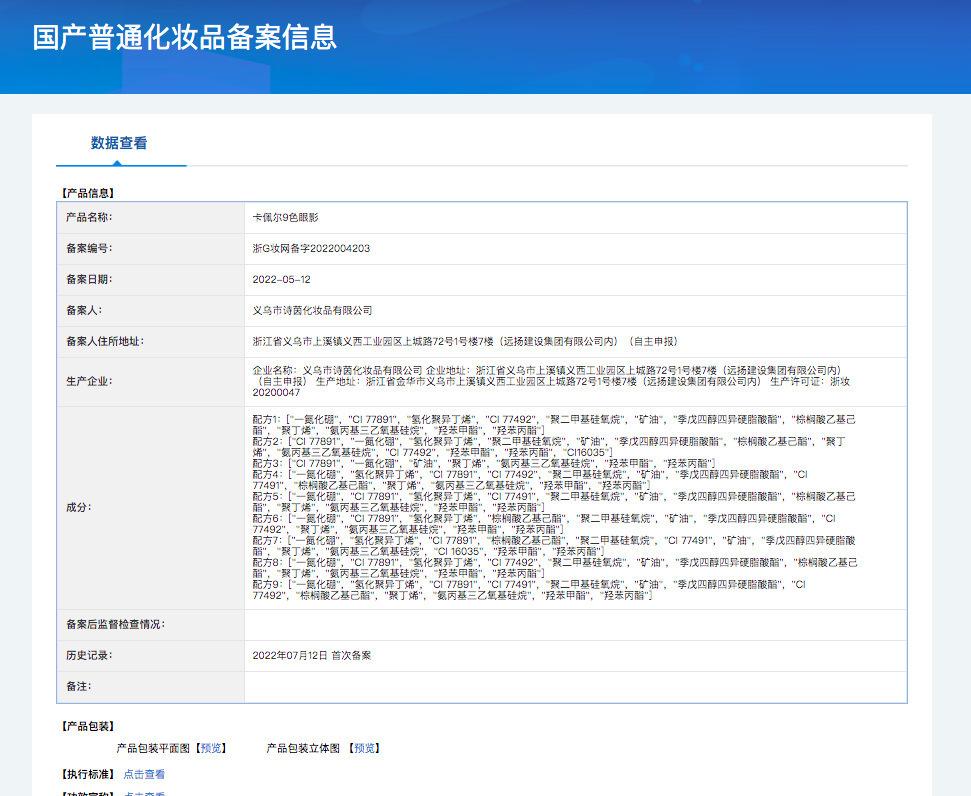This screenshot has height=796, width=971.
Task: Click the history record 2022年07月12日 首次备案
Action: [312, 655]
